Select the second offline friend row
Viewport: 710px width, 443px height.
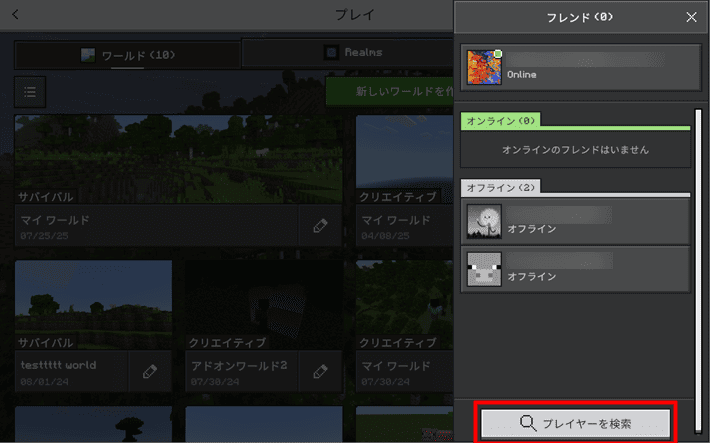(x=576, y=269)
